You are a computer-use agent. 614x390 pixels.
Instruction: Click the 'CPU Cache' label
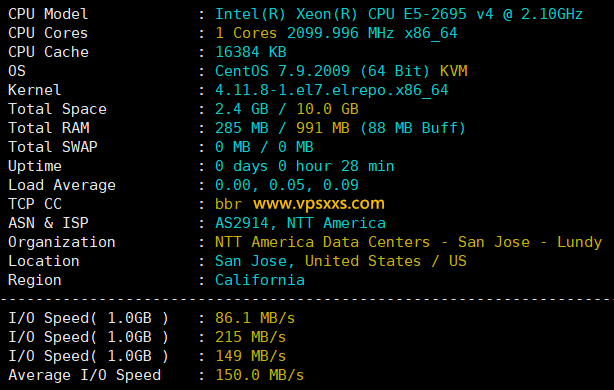coord(48,52)
